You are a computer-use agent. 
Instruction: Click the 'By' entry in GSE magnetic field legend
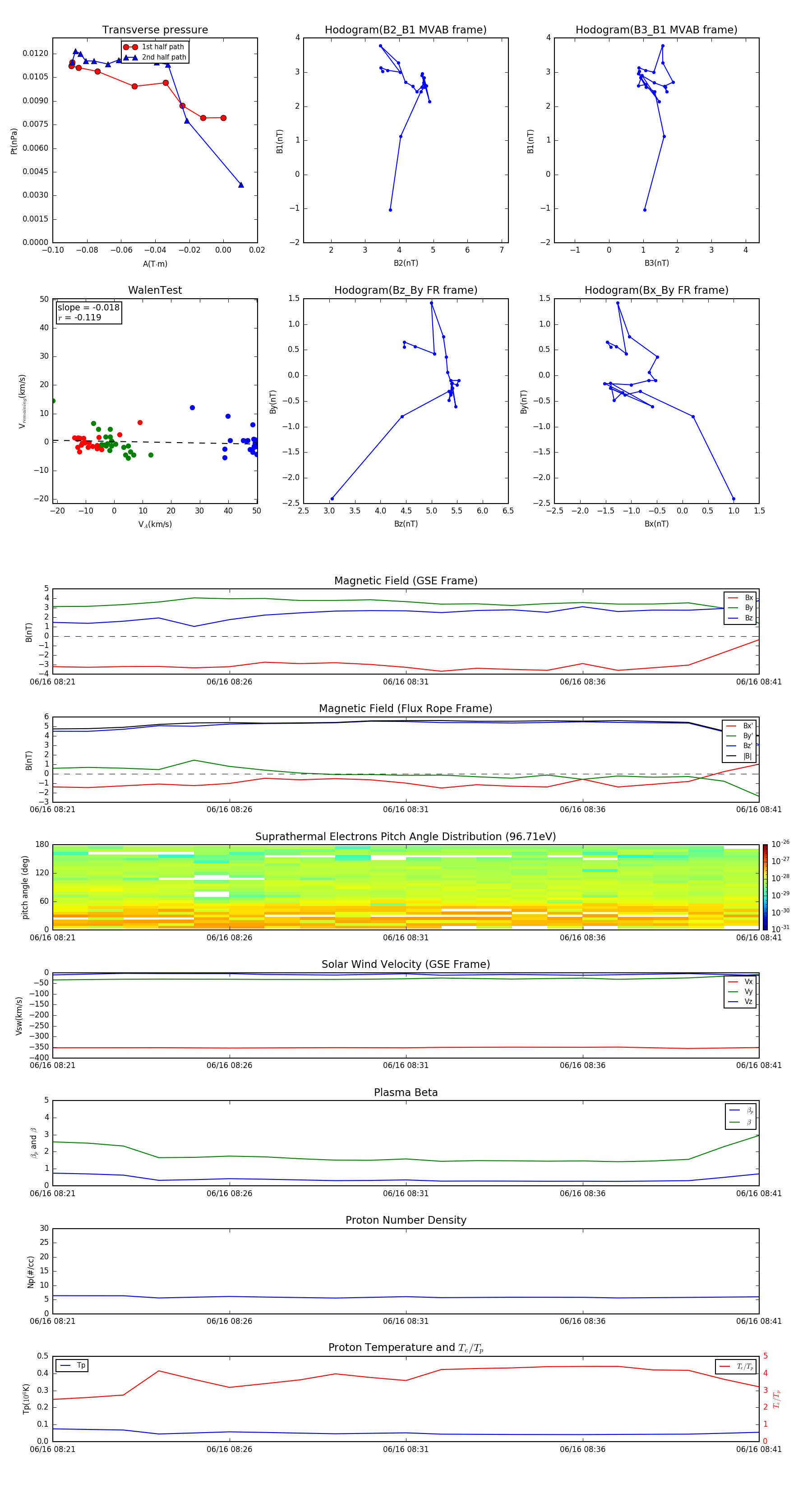[740, 607]
